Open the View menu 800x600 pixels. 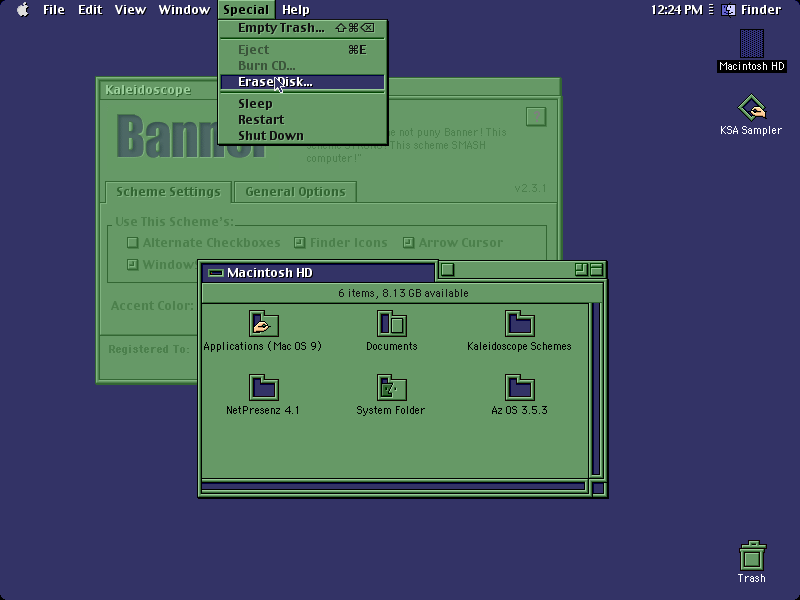130,10
